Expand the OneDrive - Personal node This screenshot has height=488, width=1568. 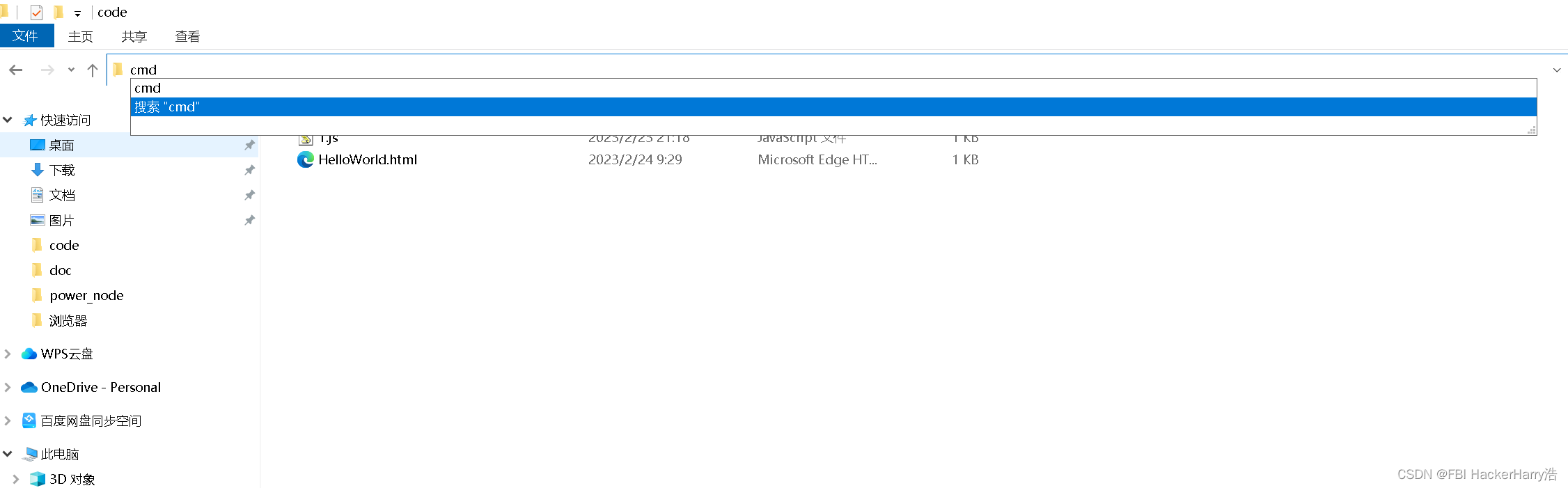[x=8, y=387]
